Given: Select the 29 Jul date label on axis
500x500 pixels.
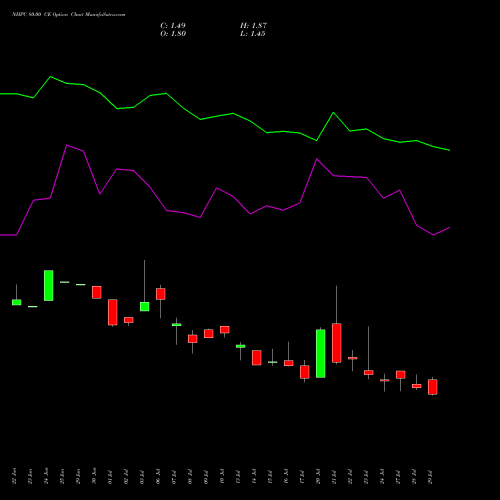Looking at the screenshot, I should point(430,476).
